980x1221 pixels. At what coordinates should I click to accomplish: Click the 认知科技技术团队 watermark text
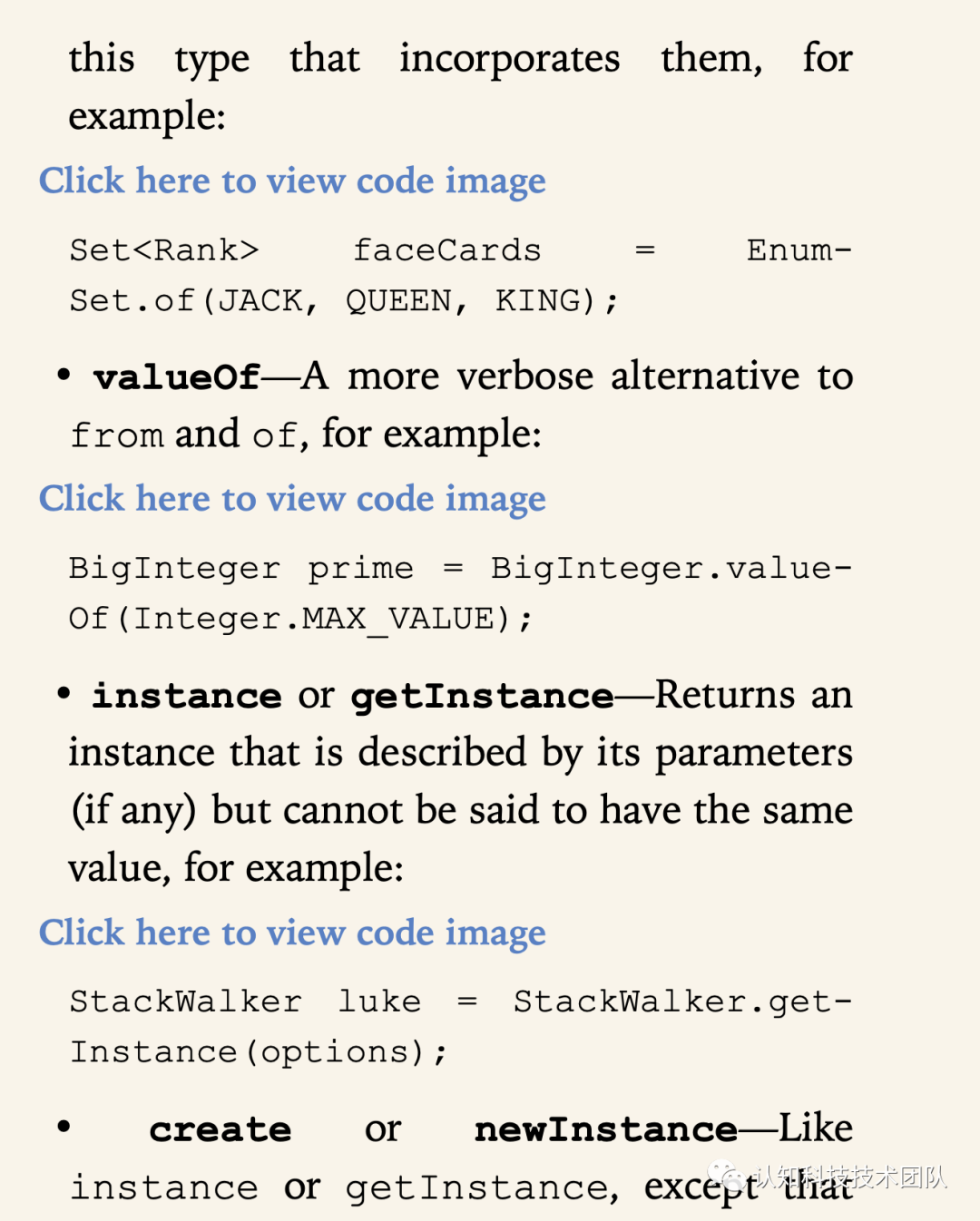(x=851, y=1177)
